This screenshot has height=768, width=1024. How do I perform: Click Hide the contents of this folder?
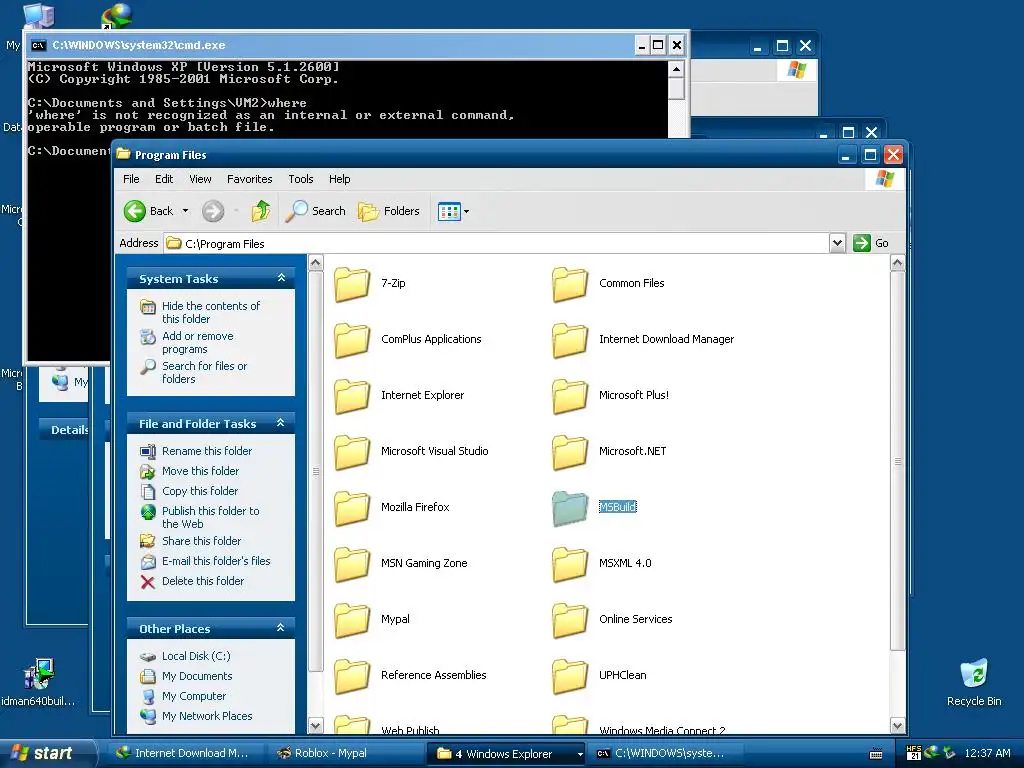[210, 312]
